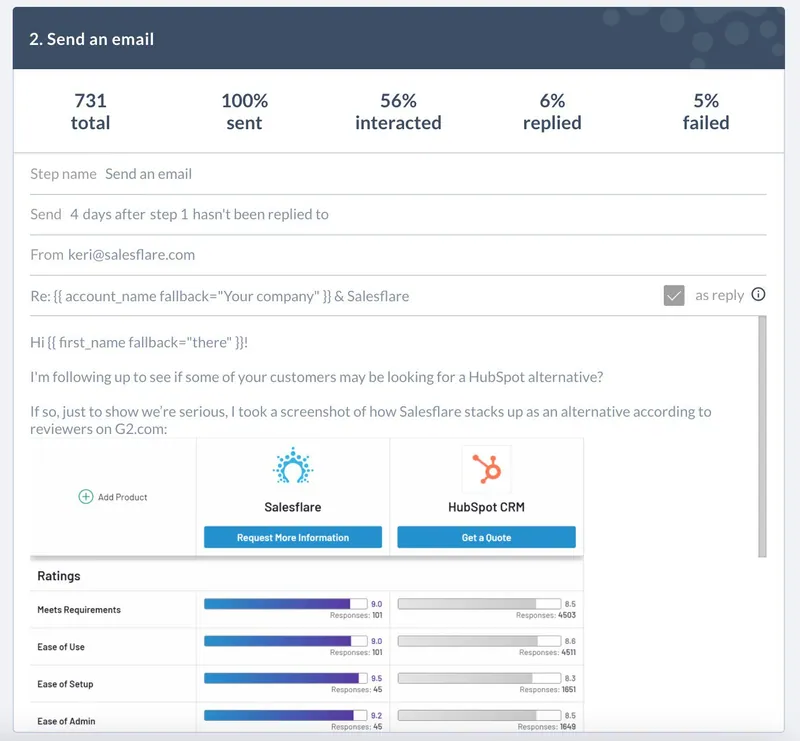Click the '100% sent' statistic
This screenshot has height=741, width=800.
244,111
